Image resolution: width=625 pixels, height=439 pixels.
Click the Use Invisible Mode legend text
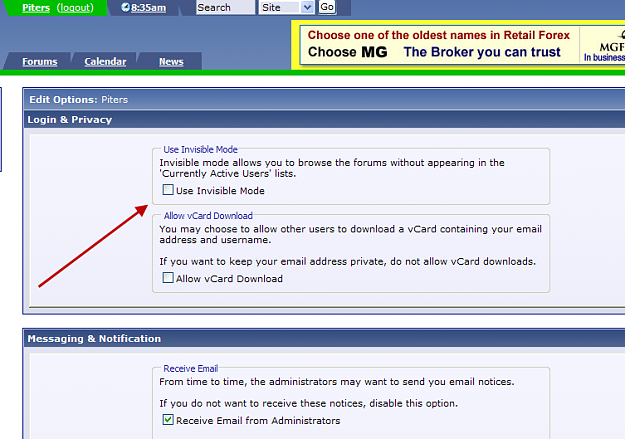pos(200,150)
